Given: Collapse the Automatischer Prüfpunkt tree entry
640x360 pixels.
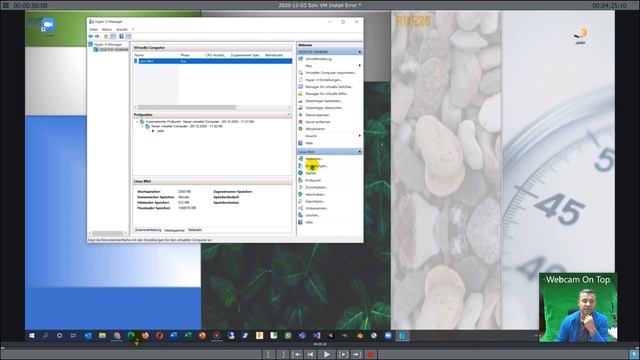Looking at the screenshot, I should [x=137, y=122].
